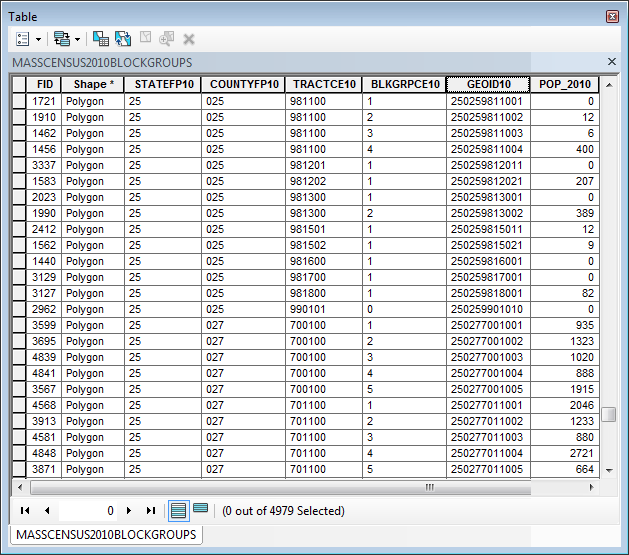Go to the next record
The width and height of the screenshot is (629, 555).
point(129,510)
